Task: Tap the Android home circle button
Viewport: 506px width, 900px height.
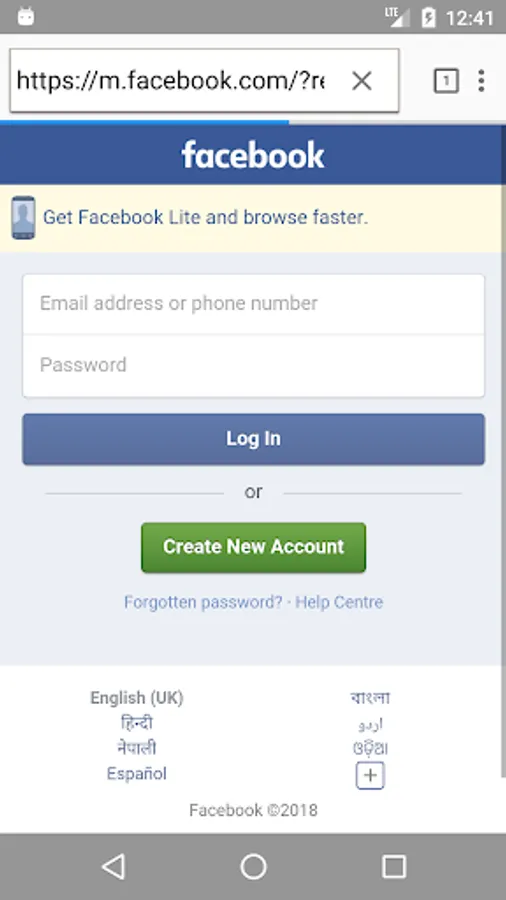Action: (253, 866)
